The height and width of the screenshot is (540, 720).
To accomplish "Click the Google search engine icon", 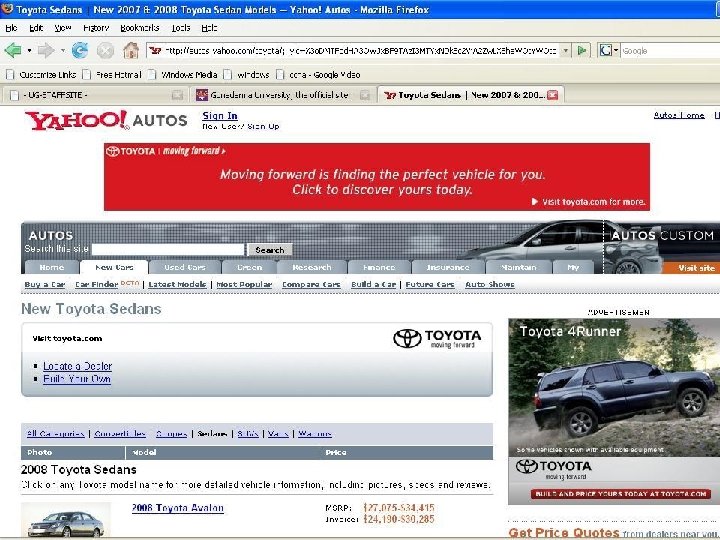I will click(606, 50).
